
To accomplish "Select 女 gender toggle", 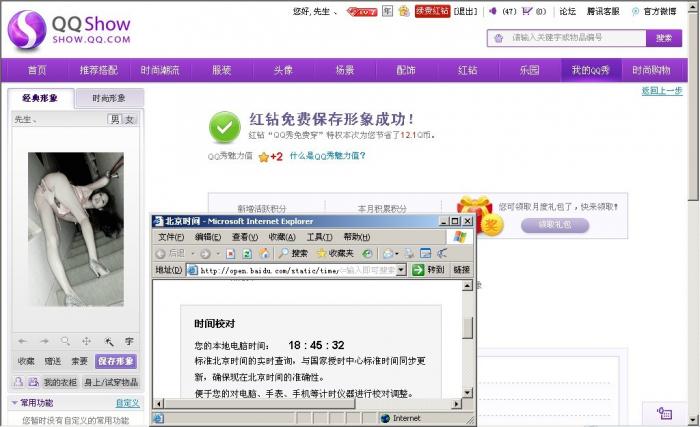I will (129, 119).
